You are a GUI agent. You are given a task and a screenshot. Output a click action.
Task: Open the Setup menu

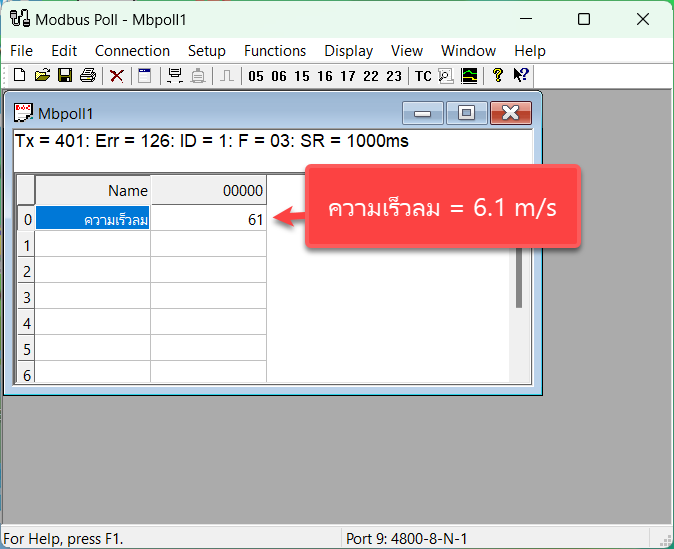point(207,51)
